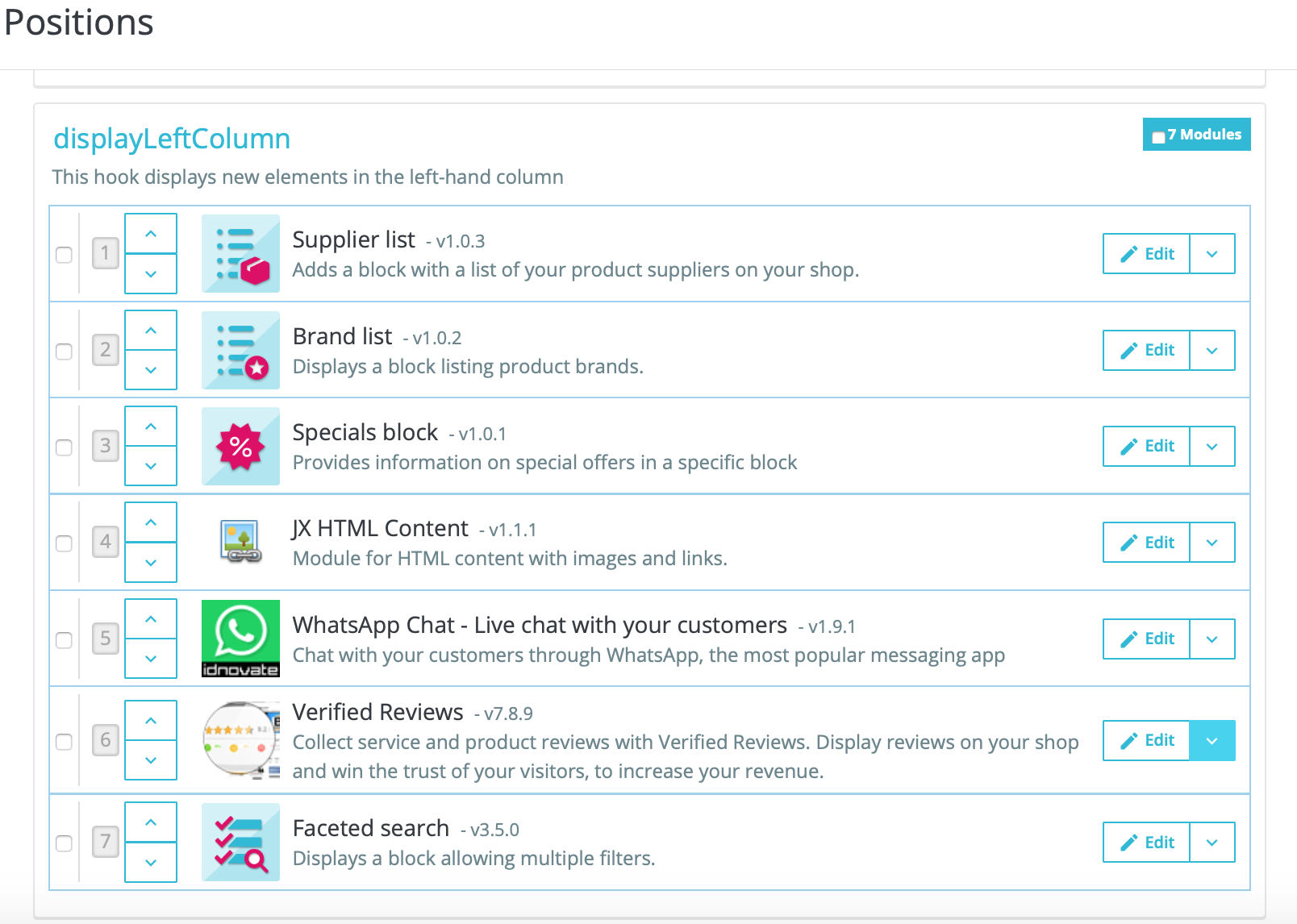Edit the Verified Reviews module

(1146, 740)
